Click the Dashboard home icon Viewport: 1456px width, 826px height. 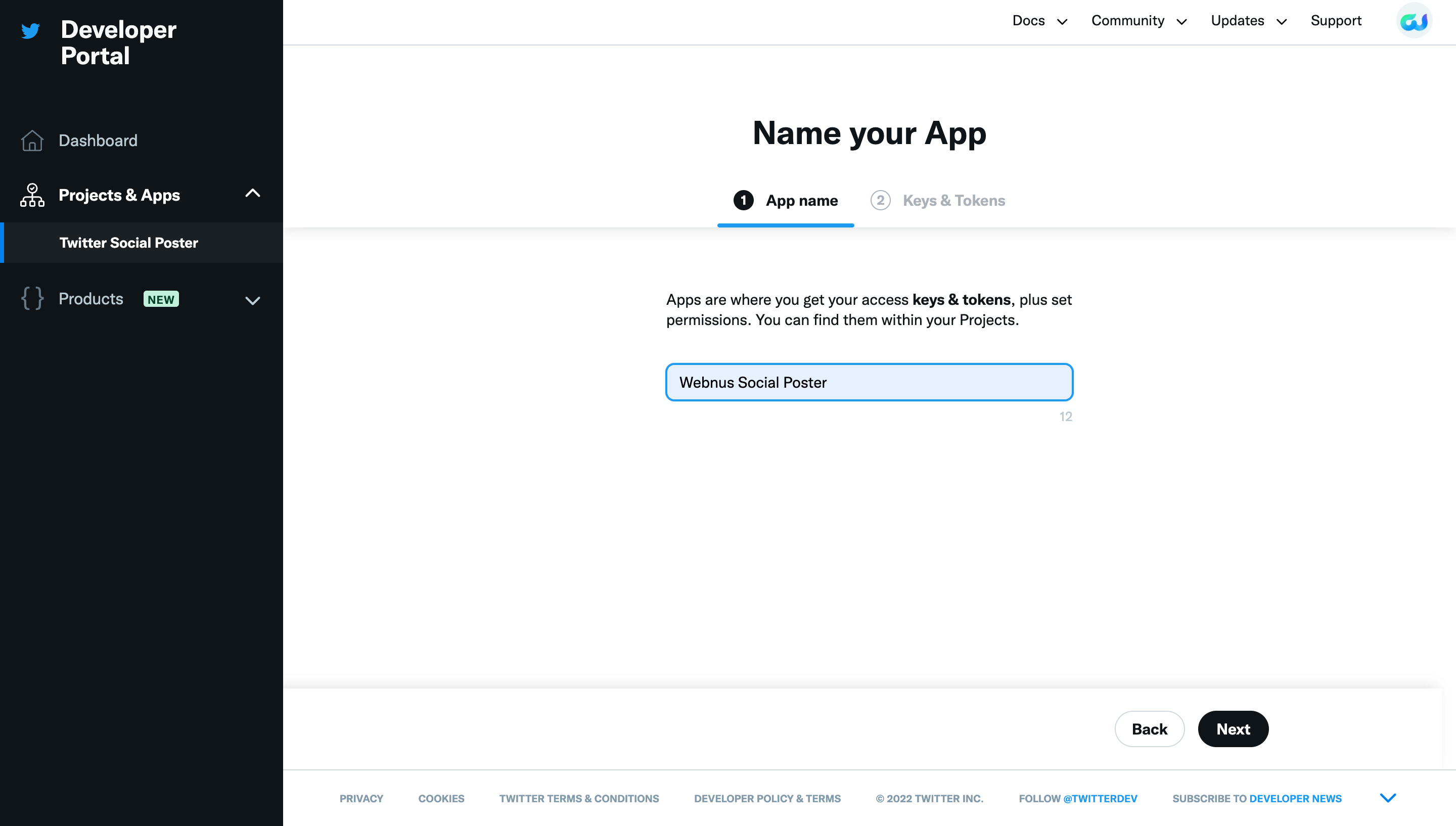[x=32, y=141]
